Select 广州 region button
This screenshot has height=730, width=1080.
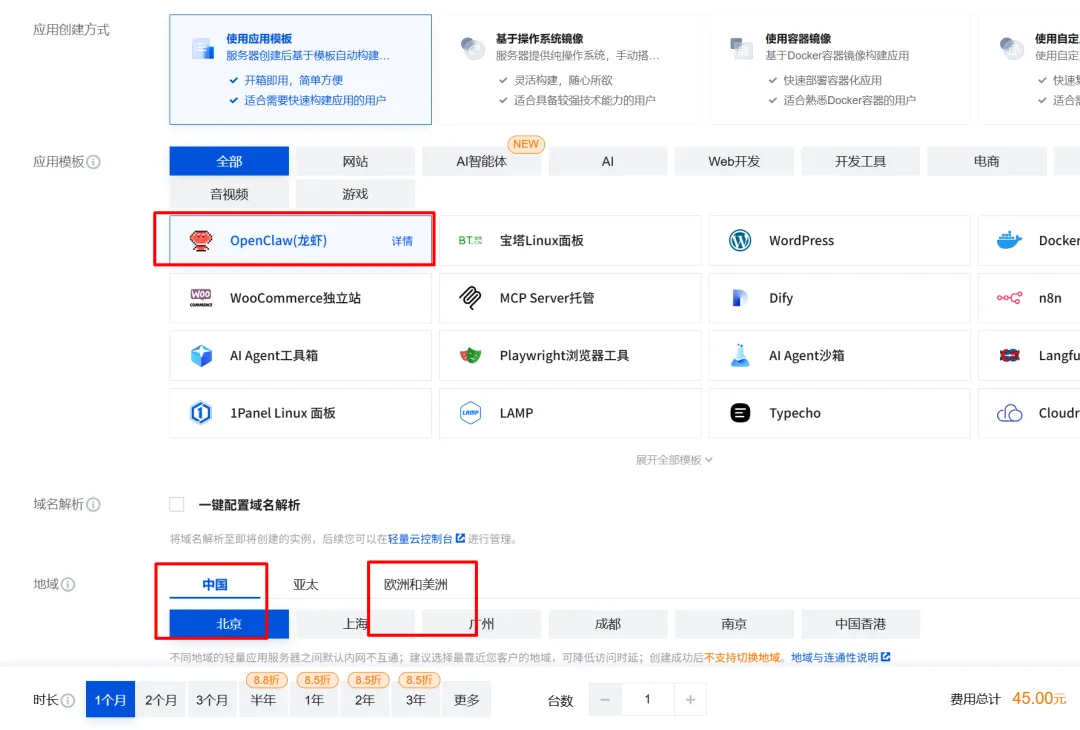tap(481, 624)
